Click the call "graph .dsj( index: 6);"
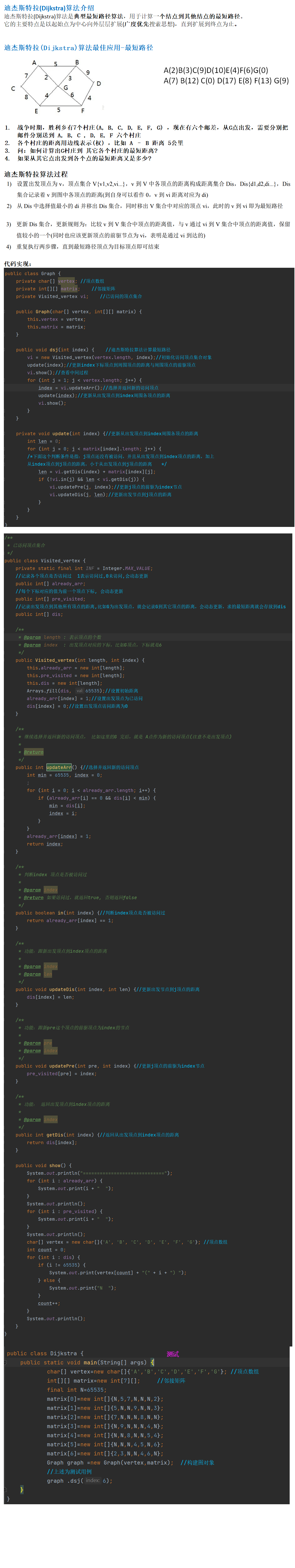295x1568 pixels. click(80, 1481)
